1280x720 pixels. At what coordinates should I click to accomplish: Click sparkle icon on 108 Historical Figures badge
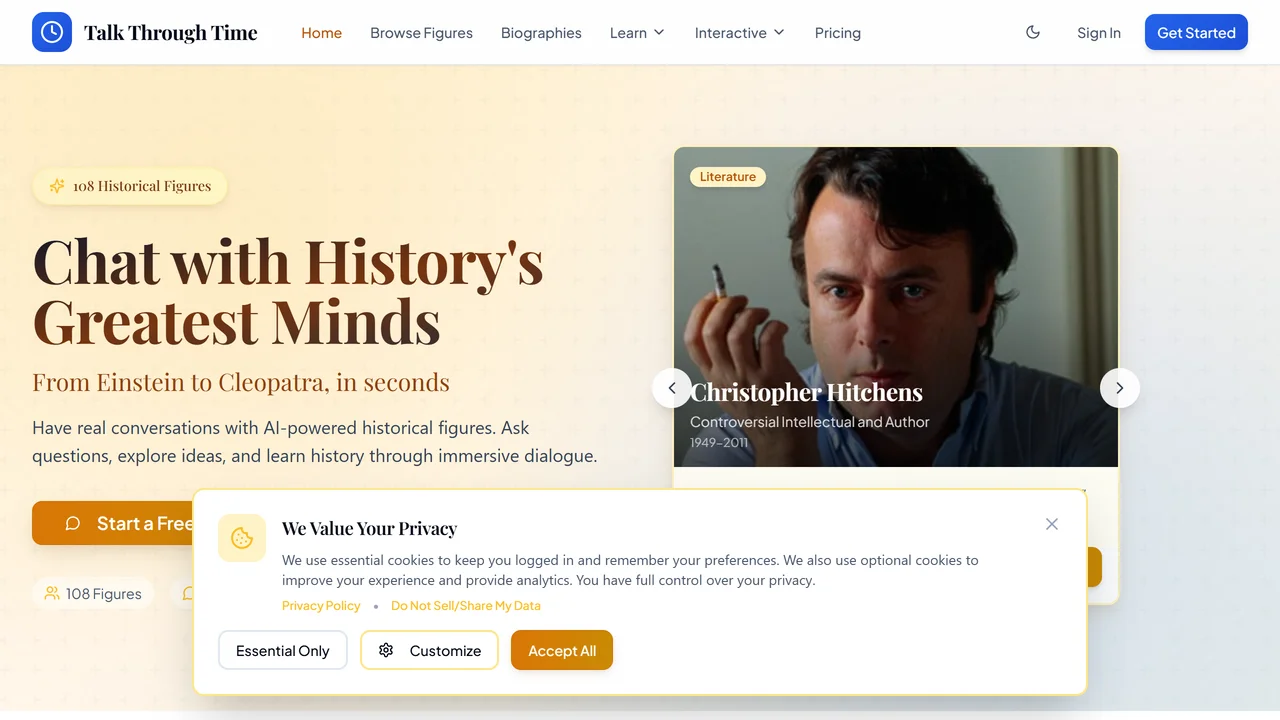point(57,186)
